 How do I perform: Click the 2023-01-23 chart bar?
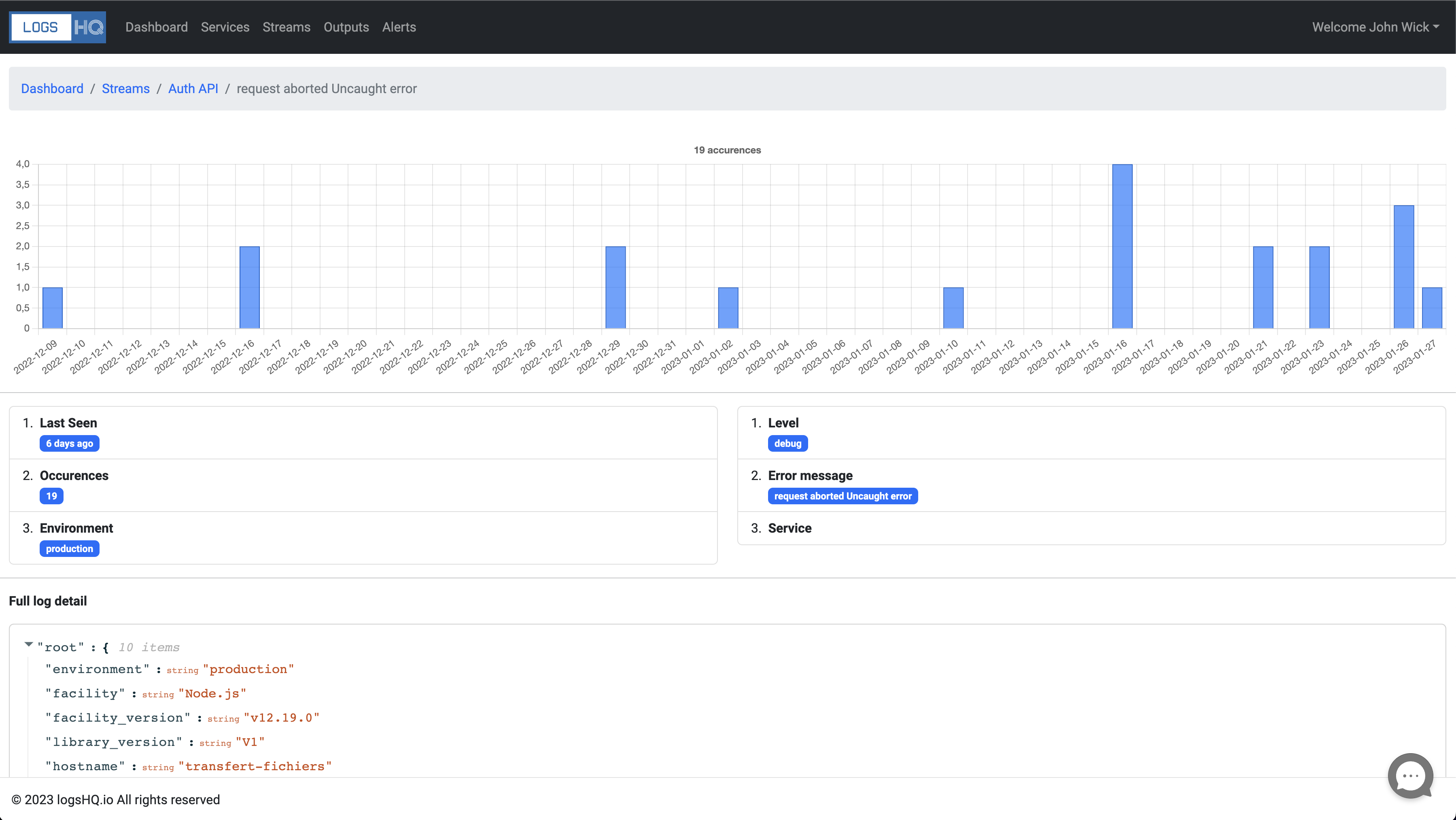click(x=1319, y=287)
